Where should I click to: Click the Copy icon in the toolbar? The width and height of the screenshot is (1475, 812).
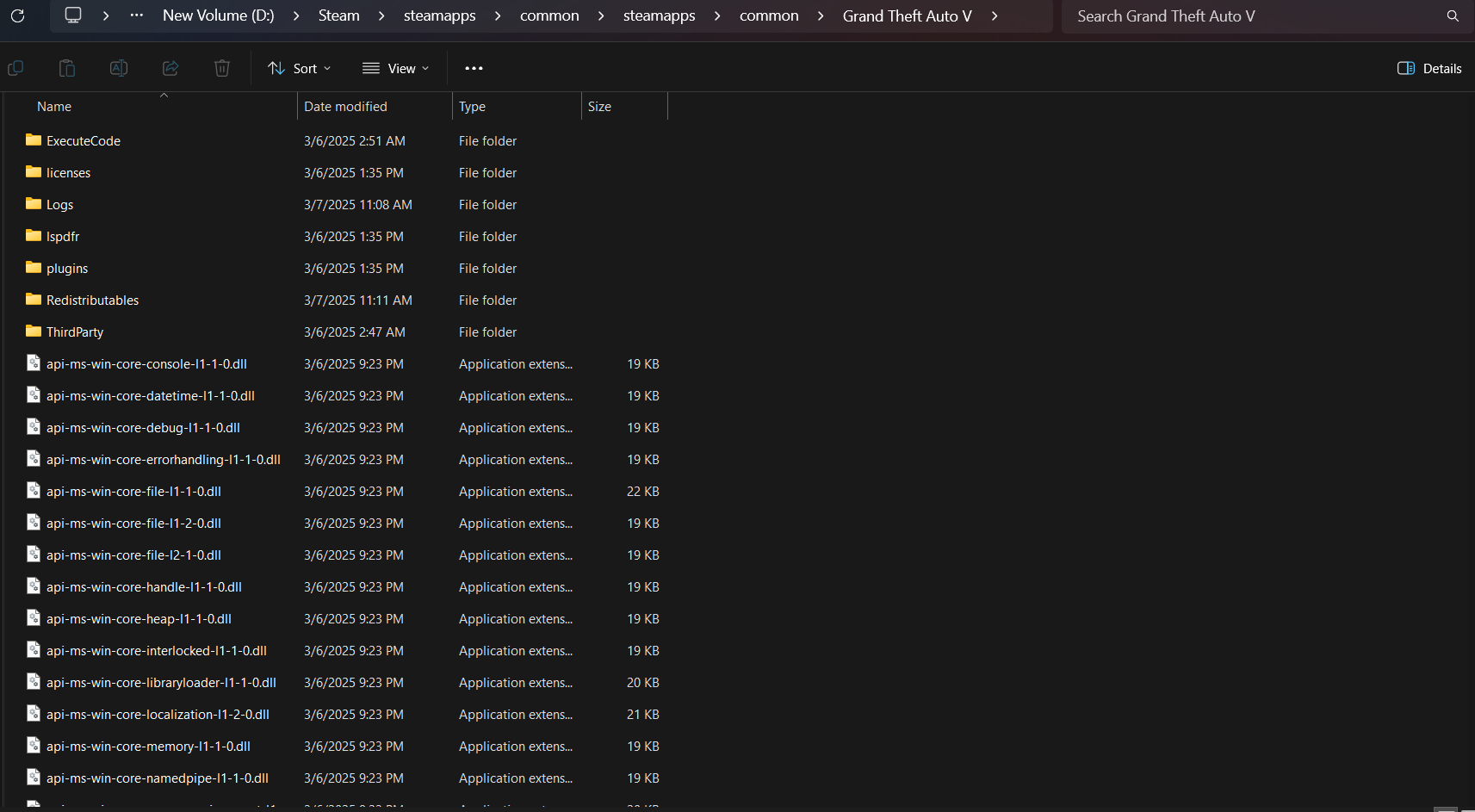tap(15, 68)
